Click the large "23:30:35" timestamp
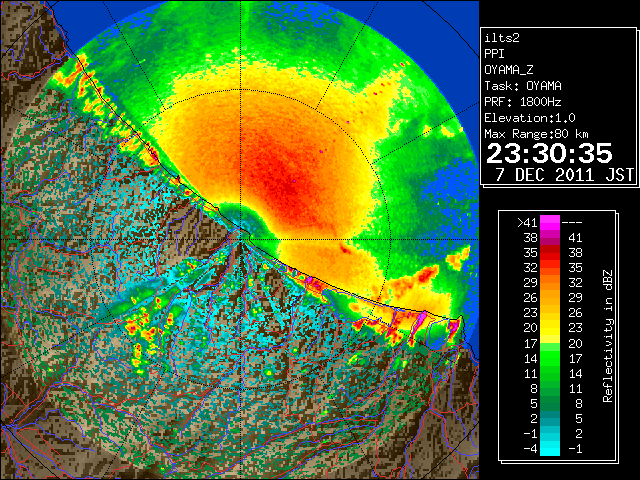The image size is (640, 480). tap(549, 153)
